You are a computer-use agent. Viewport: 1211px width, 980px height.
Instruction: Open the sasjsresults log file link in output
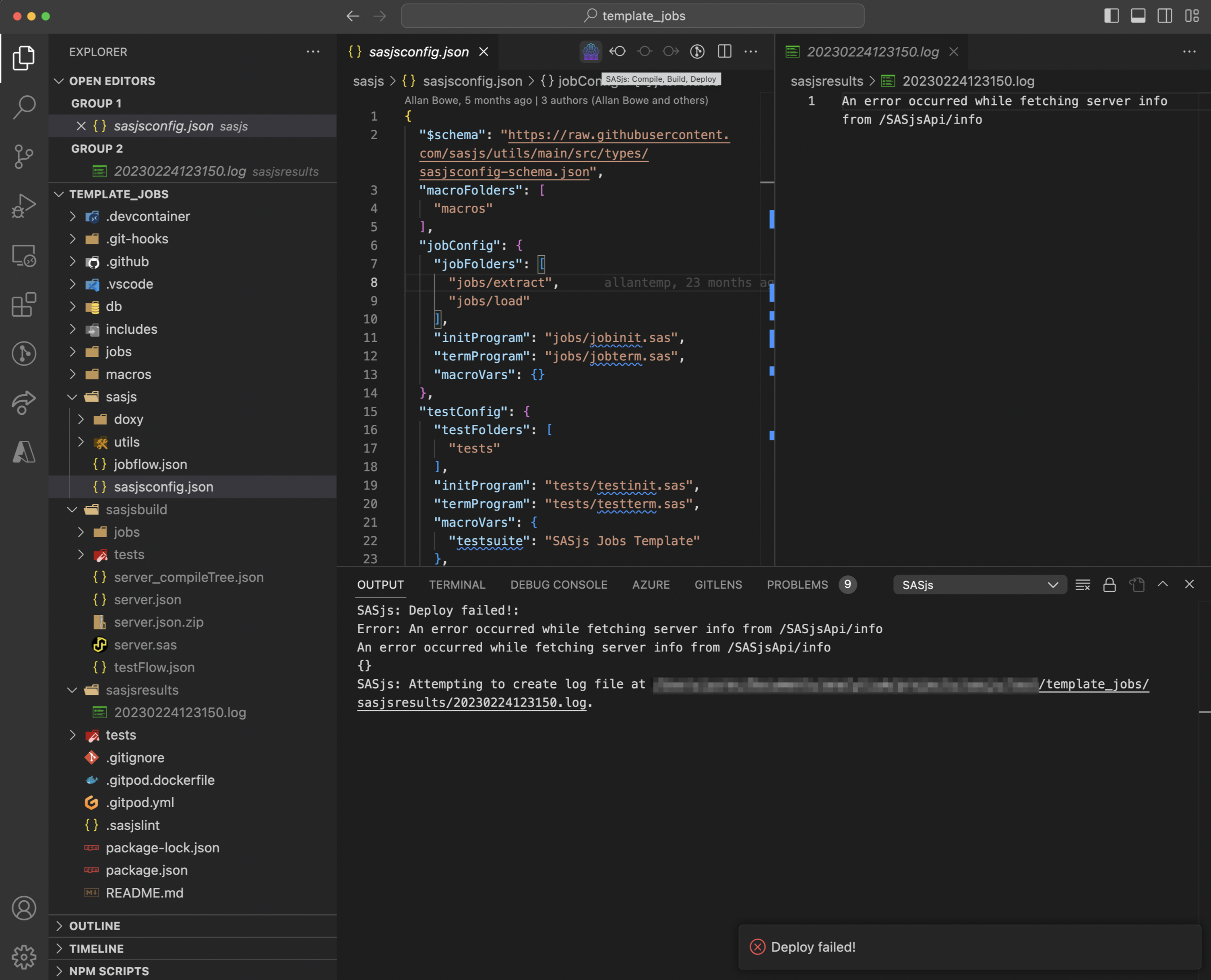(x=472, y=703)
